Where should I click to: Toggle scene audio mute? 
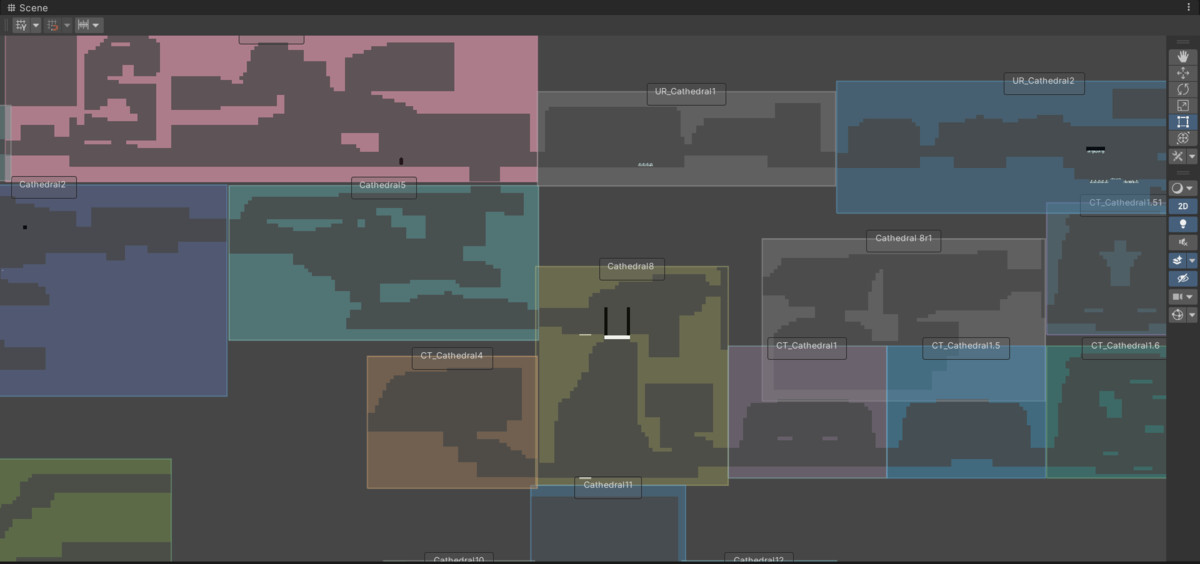(x=1183, y=242)
